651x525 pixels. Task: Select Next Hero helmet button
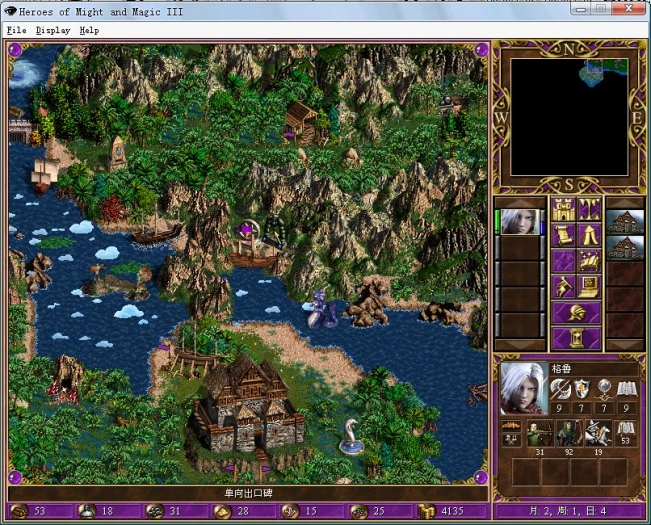576,313
